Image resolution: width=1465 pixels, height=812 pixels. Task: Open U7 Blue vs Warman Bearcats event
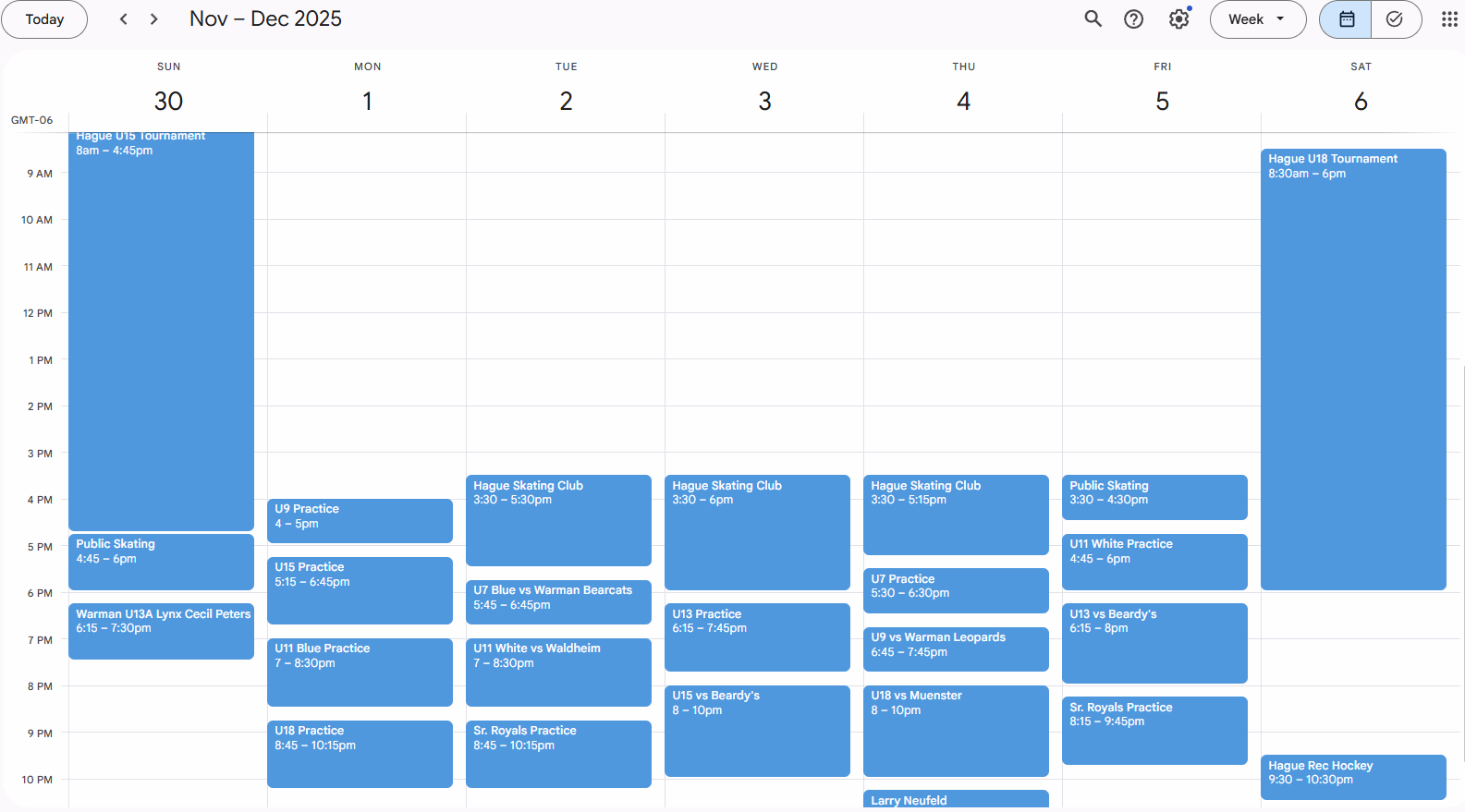tap(558, 601)
